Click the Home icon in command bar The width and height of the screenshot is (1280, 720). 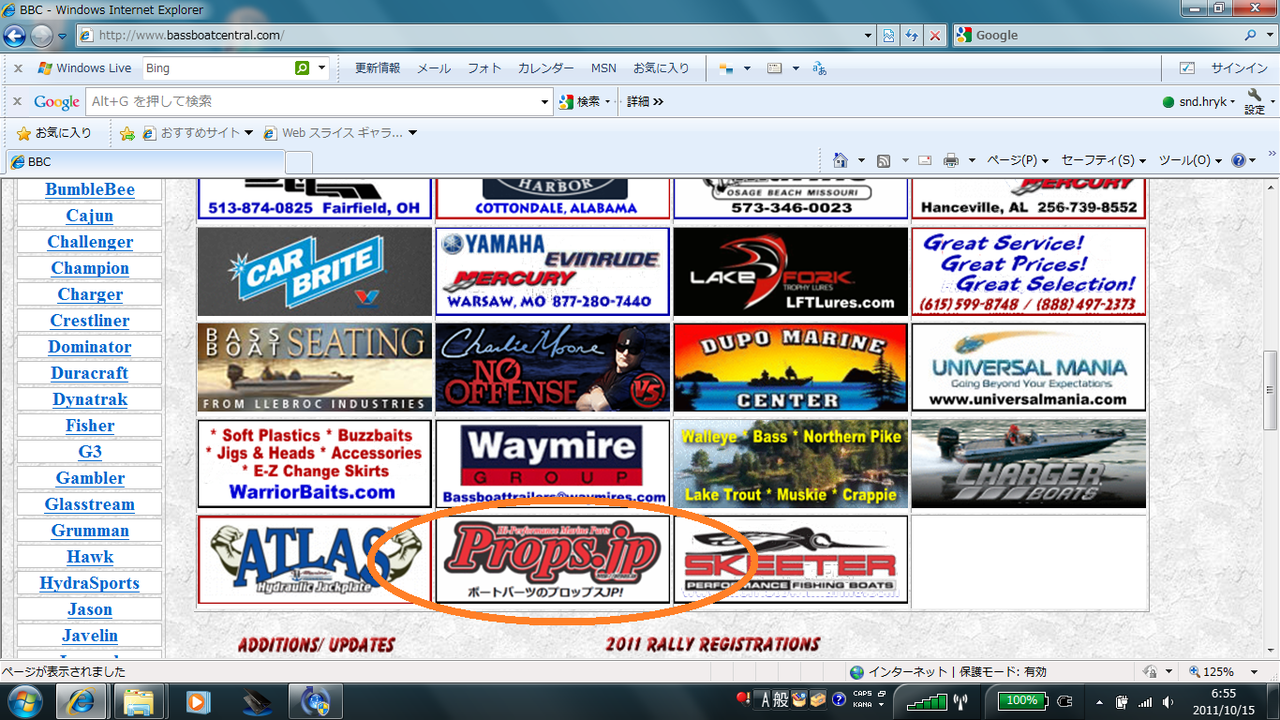[840, 160]
